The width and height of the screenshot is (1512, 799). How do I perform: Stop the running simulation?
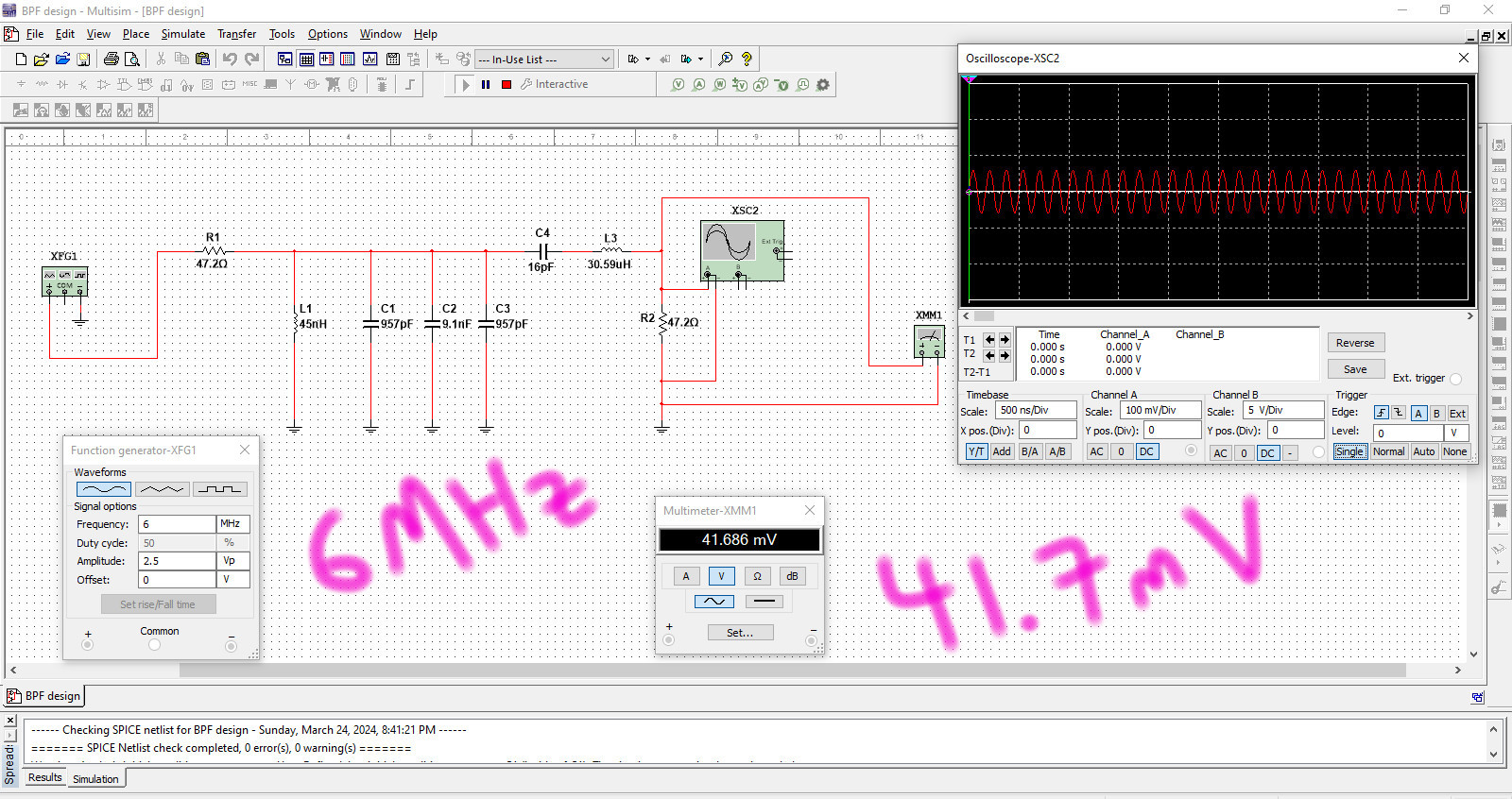click(507, 84)
